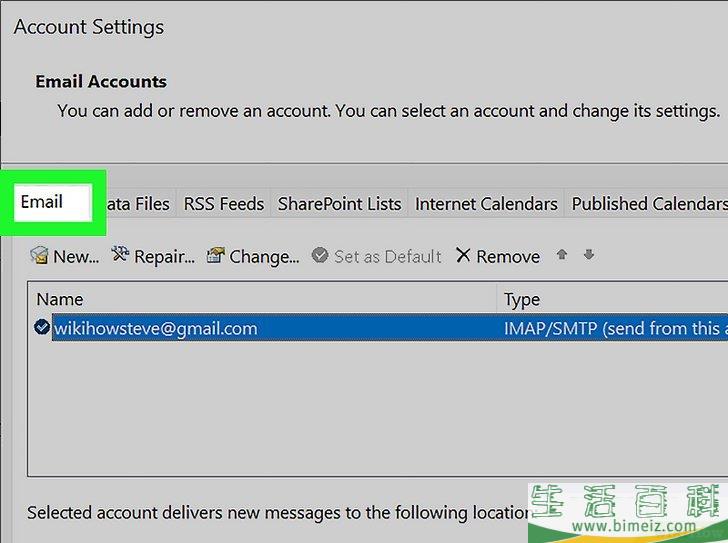Open the SharePoint Lists tab

(x=339, y=204)
